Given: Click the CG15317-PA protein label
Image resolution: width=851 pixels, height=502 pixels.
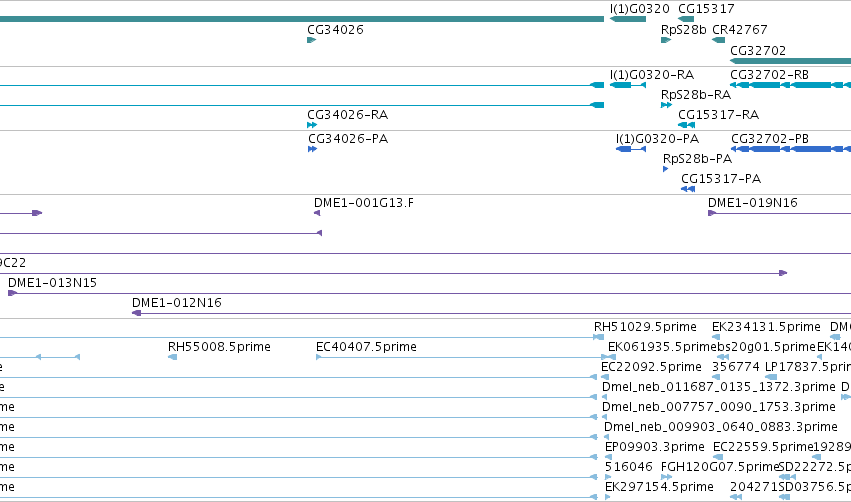Looking at the screenshot, I should pos(721,179).
